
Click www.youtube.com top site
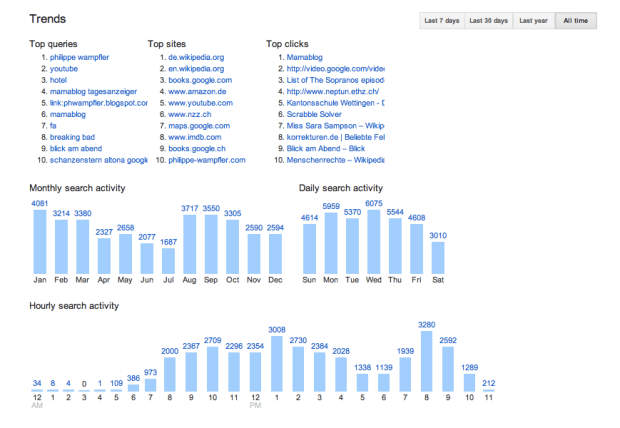point(200,103)
